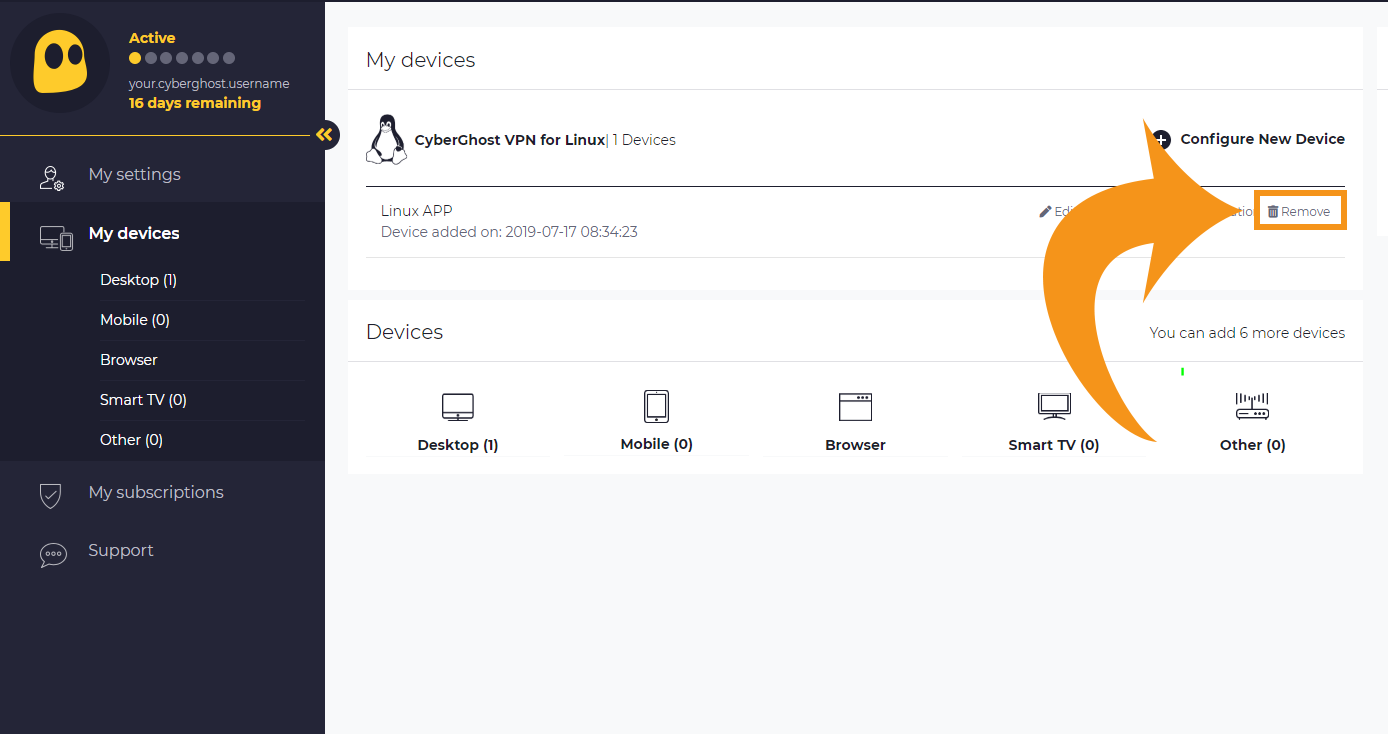This screenshot has height=734, width=1388.
Task: Click the My subscriptions shield icon
Action: (50, 496)
